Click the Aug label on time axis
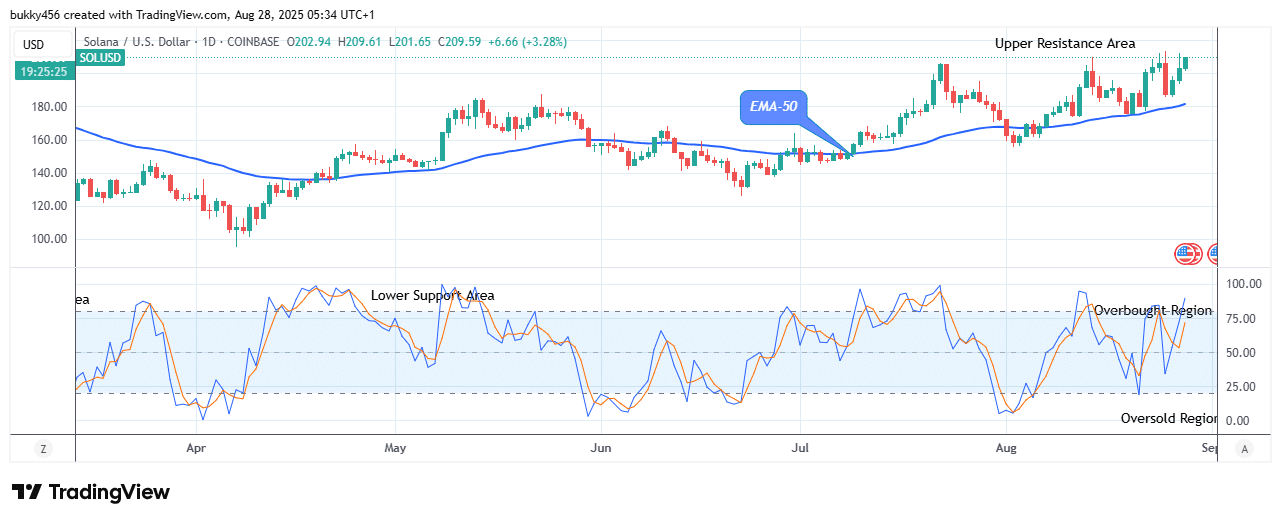1281x522 pixels. coord(1004,449)
